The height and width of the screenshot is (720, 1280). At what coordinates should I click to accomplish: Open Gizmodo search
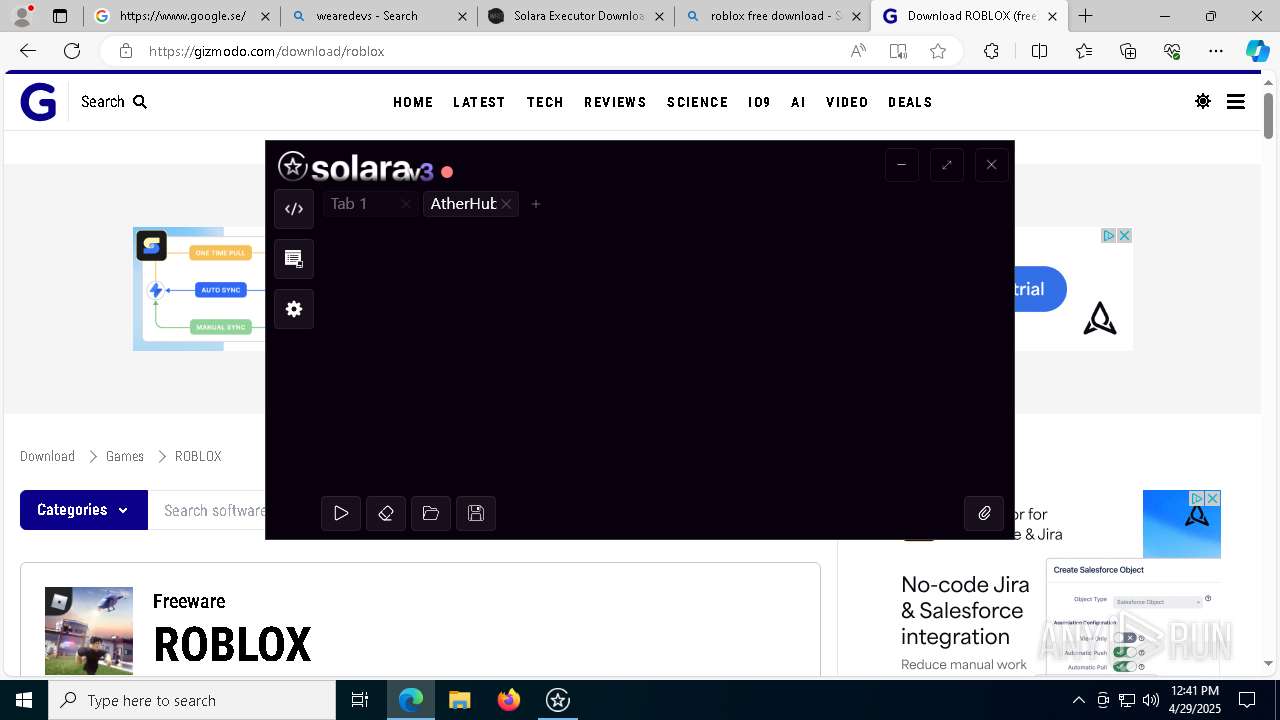tap(114, 102)
